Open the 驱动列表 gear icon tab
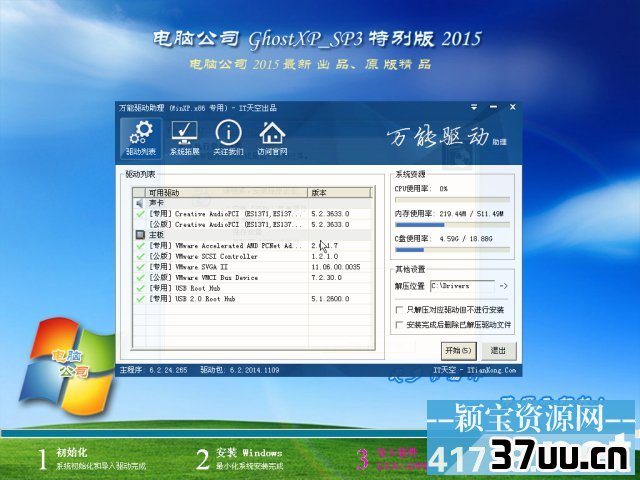Image resolution: width=640 pixels, height=480 pixels. tap(141, 138)
